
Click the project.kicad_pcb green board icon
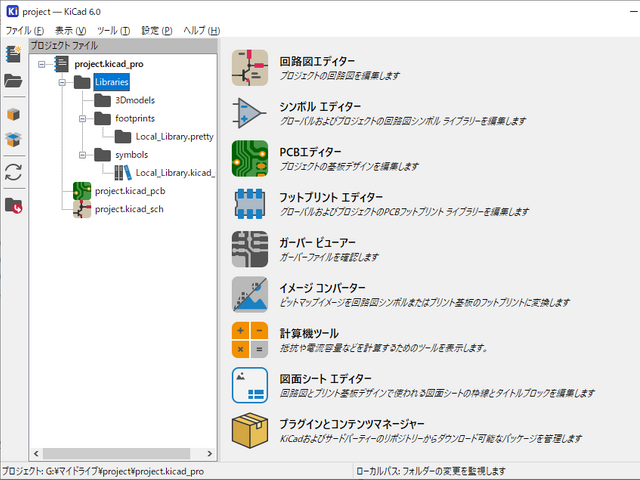point(82,191)
